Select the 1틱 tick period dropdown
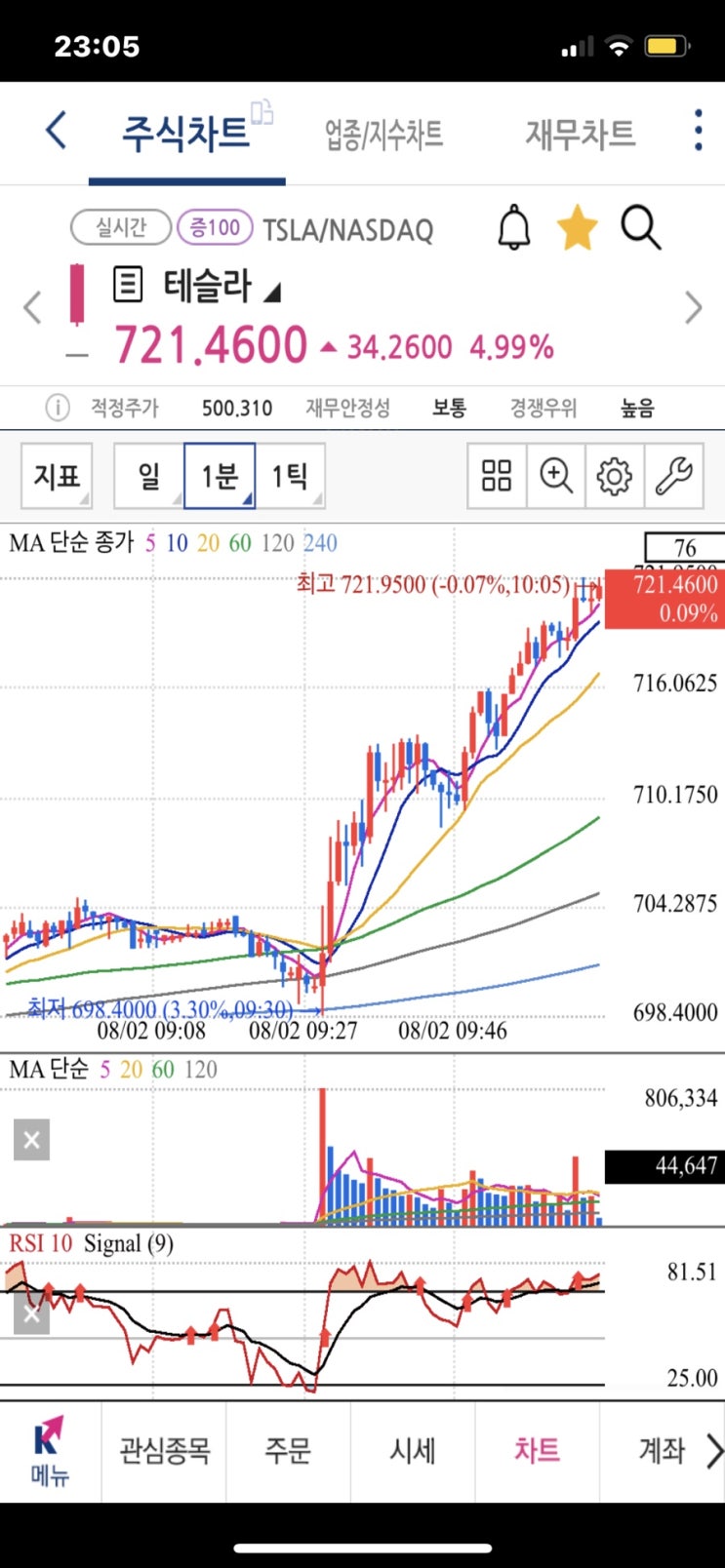This screenshot has height=1568, width=725. click(x=290, y=476)
